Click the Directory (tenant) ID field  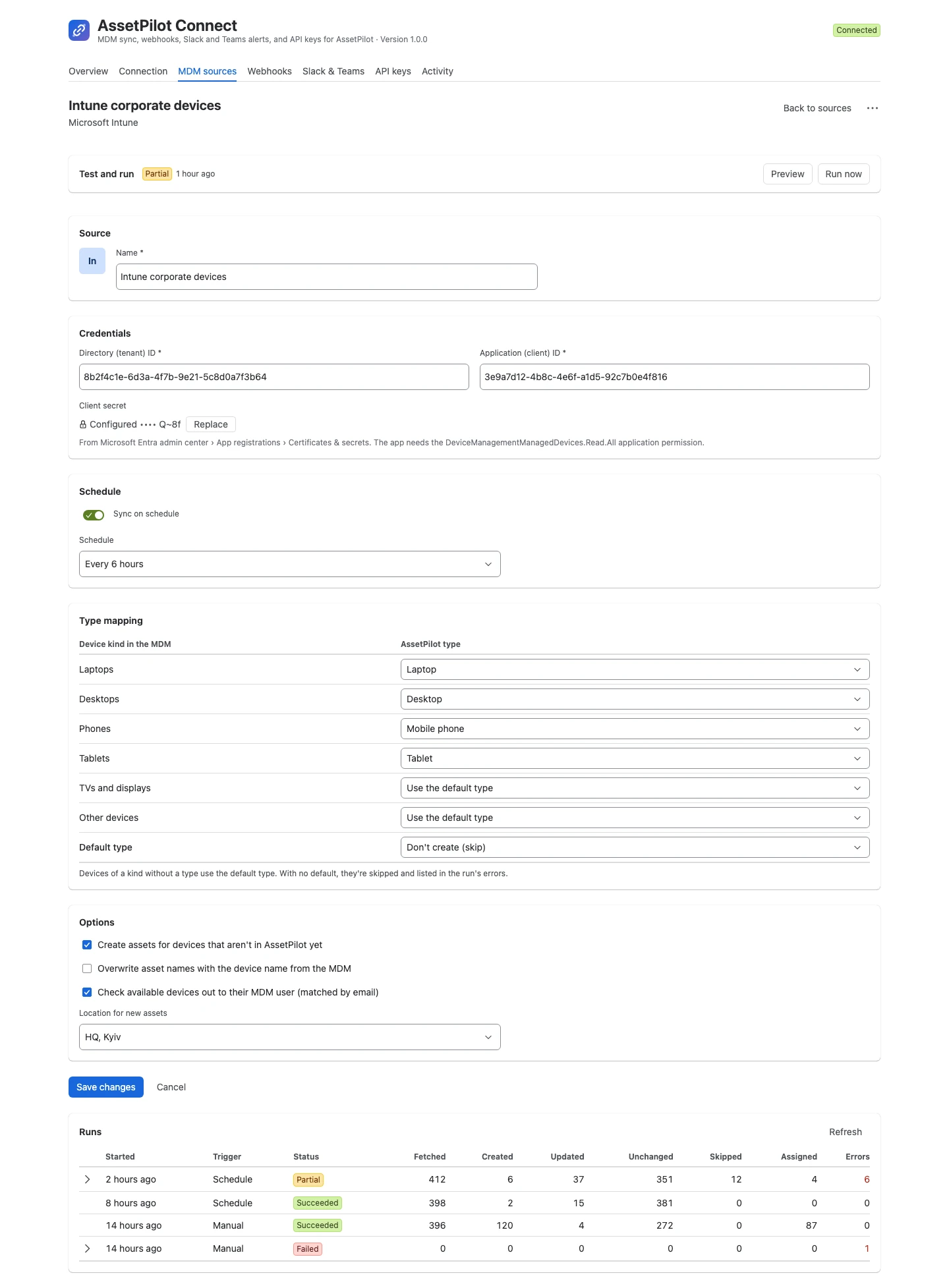click(274, 377)
